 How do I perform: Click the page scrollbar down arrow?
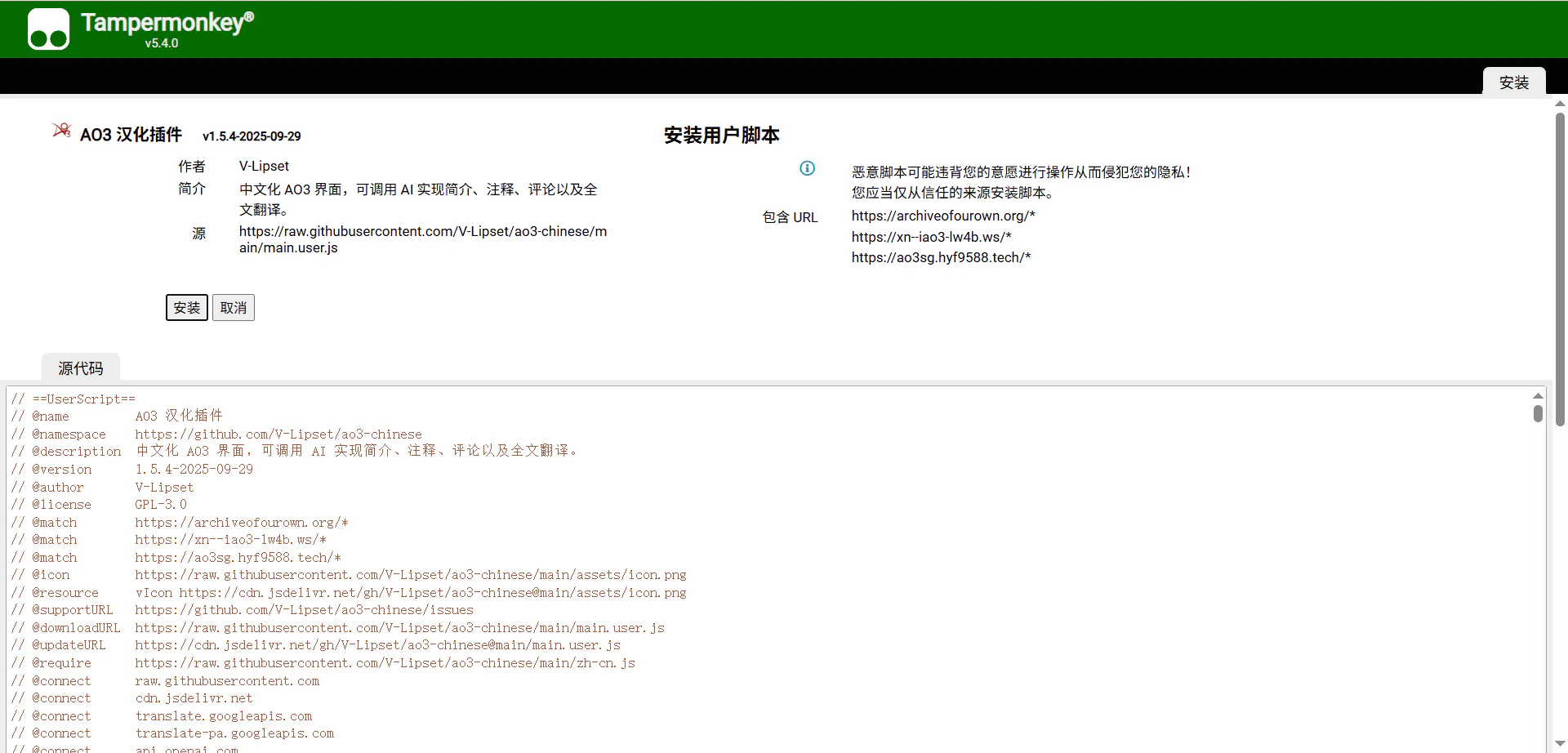coord(1560,743)
